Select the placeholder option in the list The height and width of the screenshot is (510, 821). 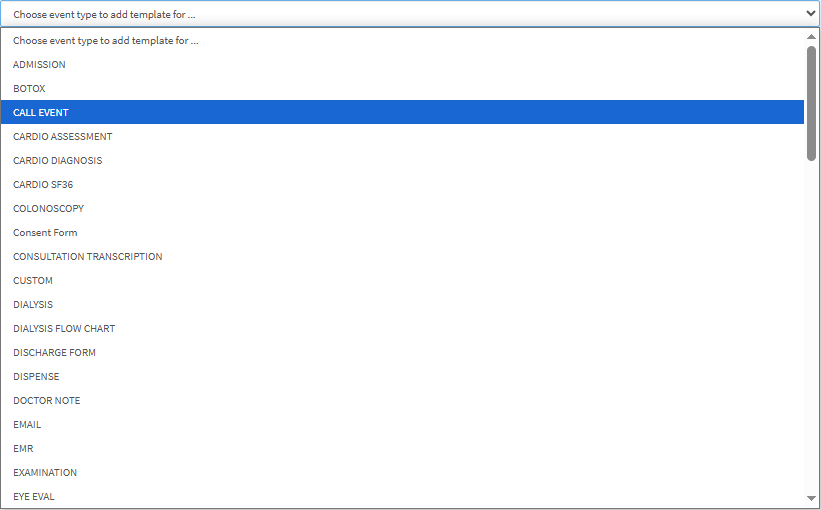[402, 40]
